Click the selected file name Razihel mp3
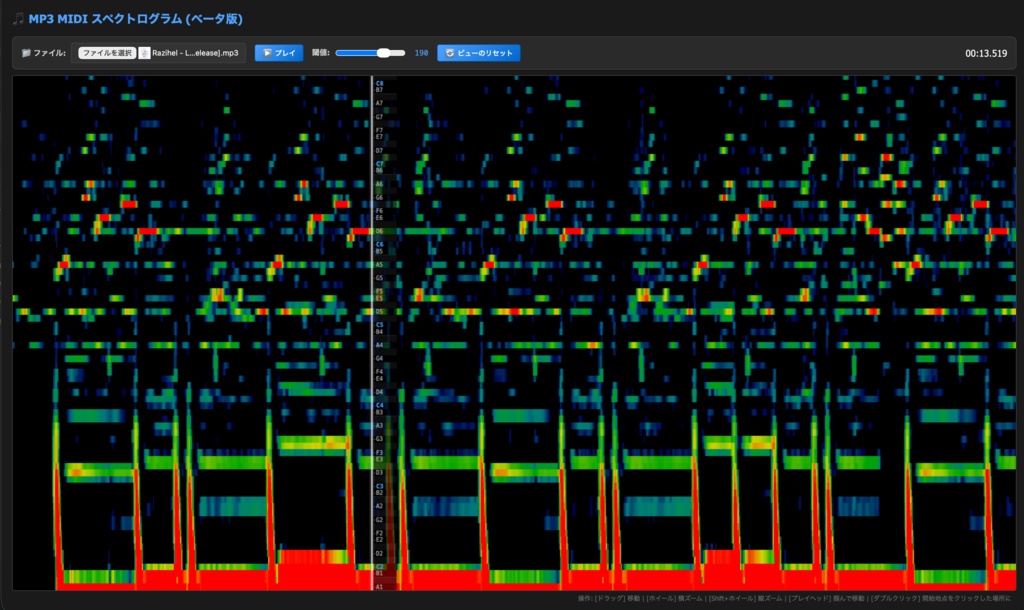This screenshot has height=610, width=1024. [x=195, y=53]
